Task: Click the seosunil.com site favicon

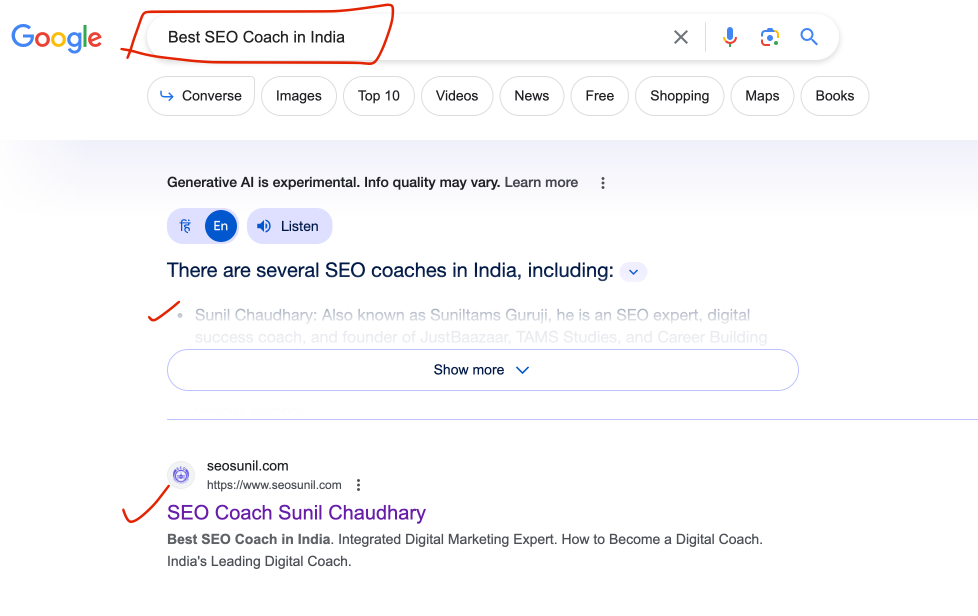Action: coord(180,475)
